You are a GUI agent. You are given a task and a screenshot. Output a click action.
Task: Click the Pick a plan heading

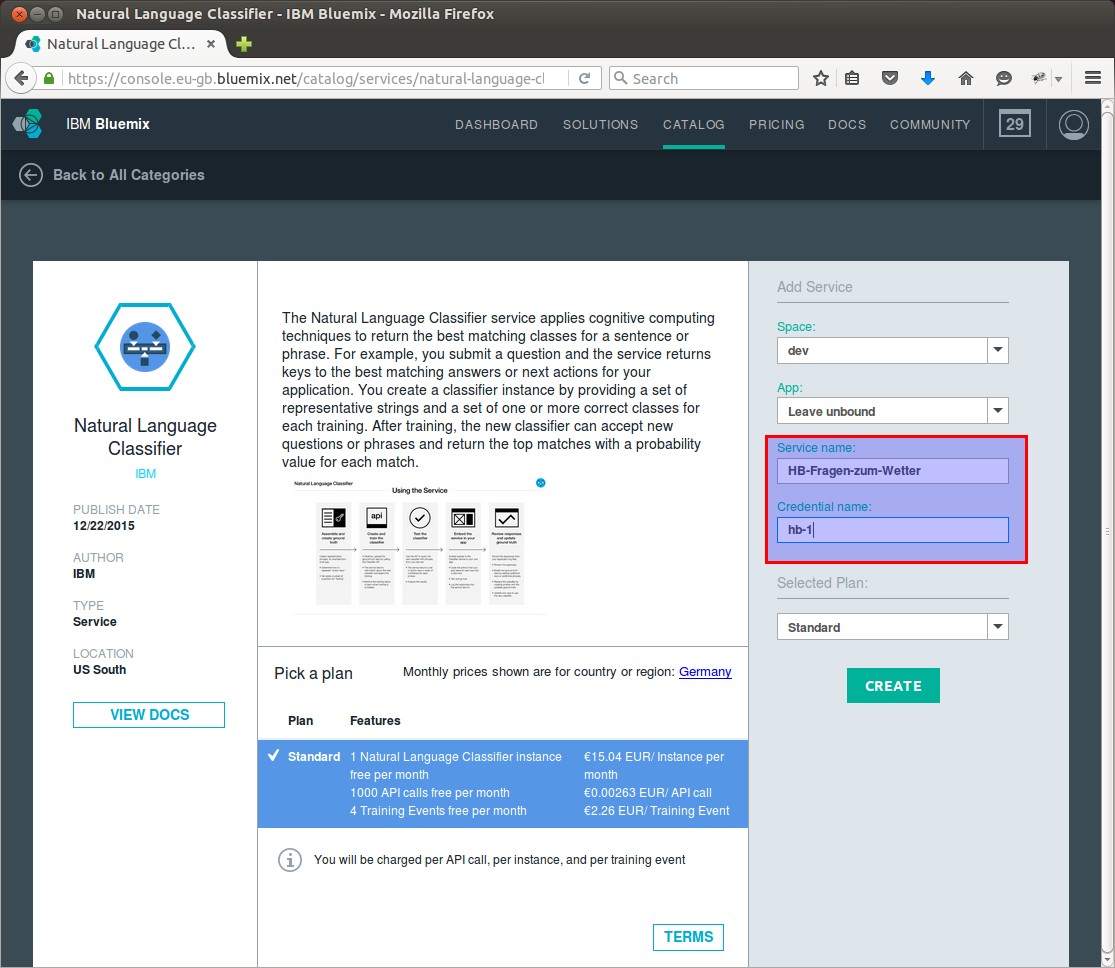point(314,674)
